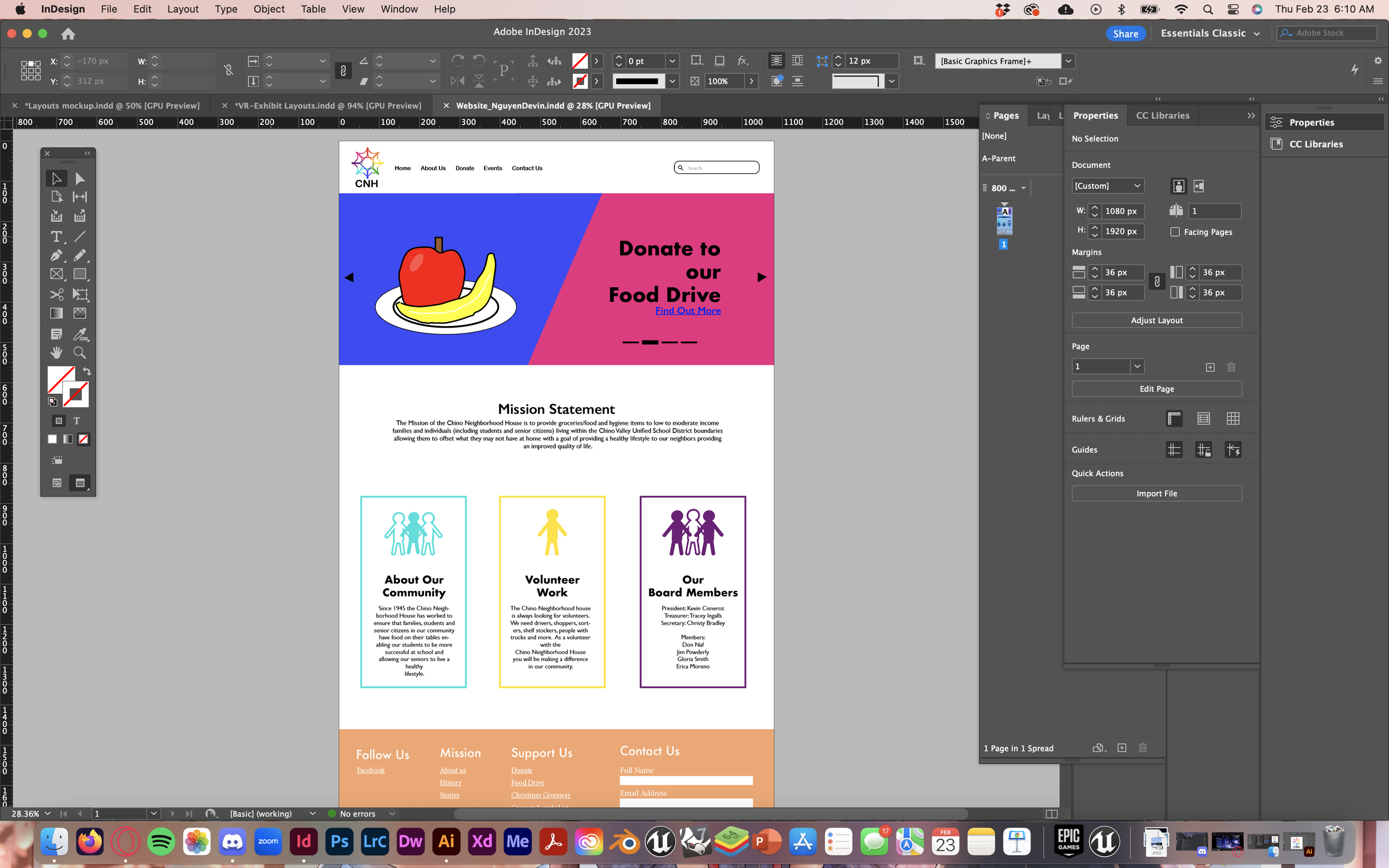Click the page 1 thumbnail in Pages panel
This screenshot has height=868, width=1389.
[x=1004, y=221]
